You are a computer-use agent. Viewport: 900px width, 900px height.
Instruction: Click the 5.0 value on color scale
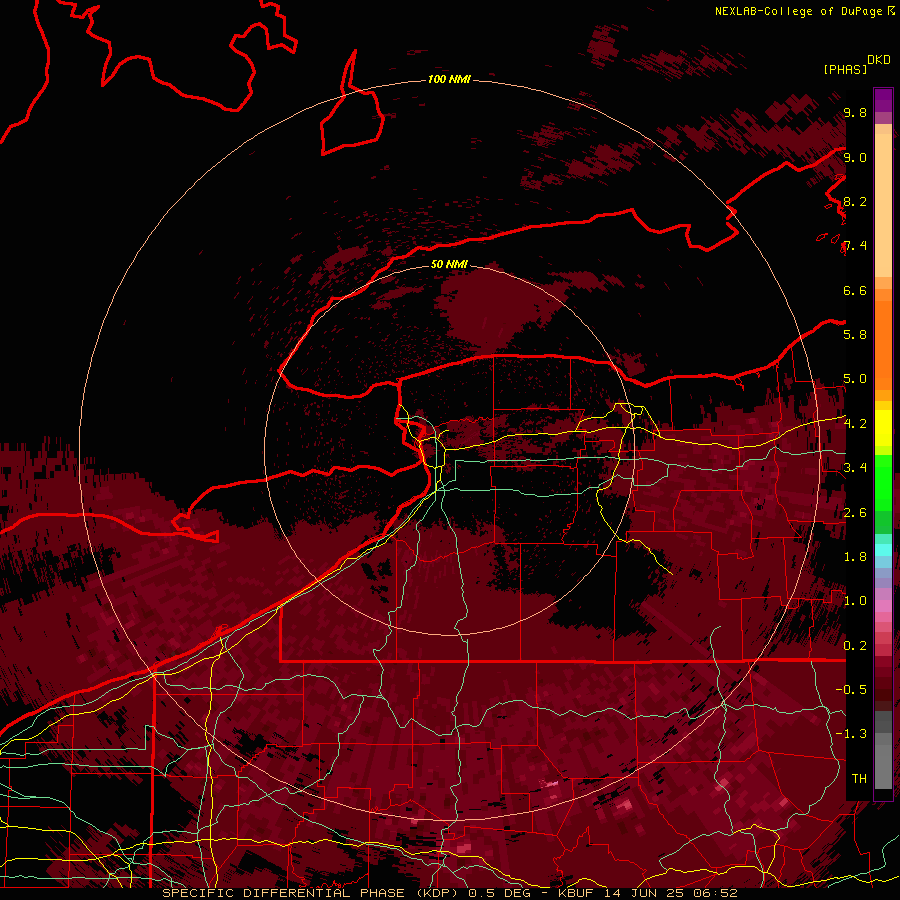coord(855,379)
